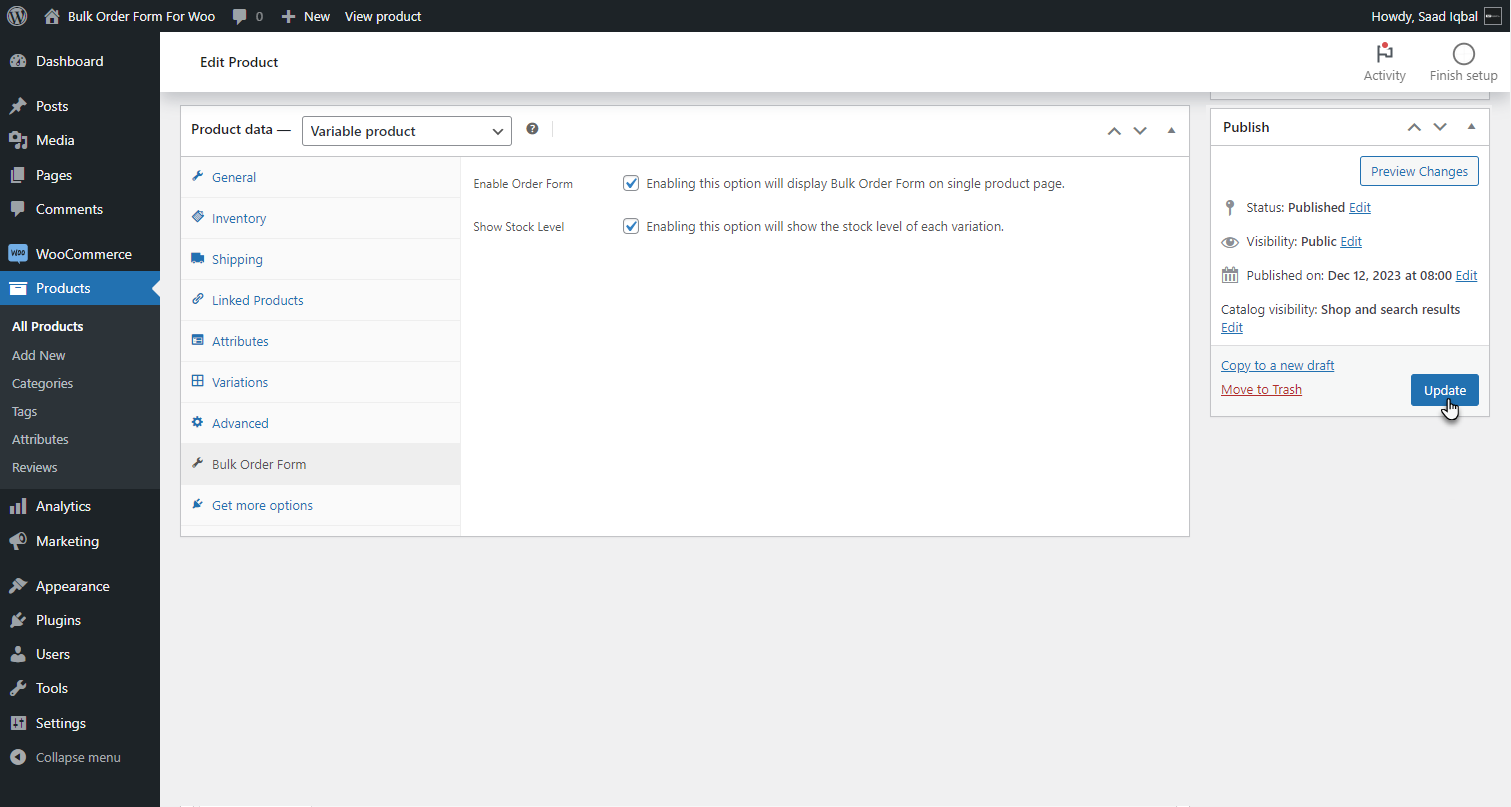Click the Dashboard gauge icon in sidebar
The width and height of the screenshot is (1511, 807).
(18, 61)
